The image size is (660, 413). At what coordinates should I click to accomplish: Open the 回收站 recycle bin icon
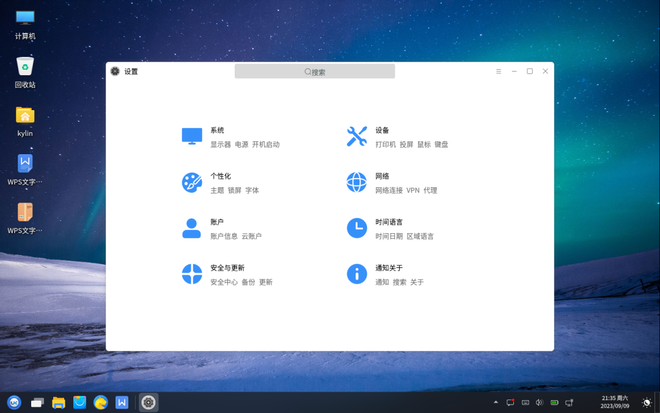pyautogui.click(x=25, y=67)
